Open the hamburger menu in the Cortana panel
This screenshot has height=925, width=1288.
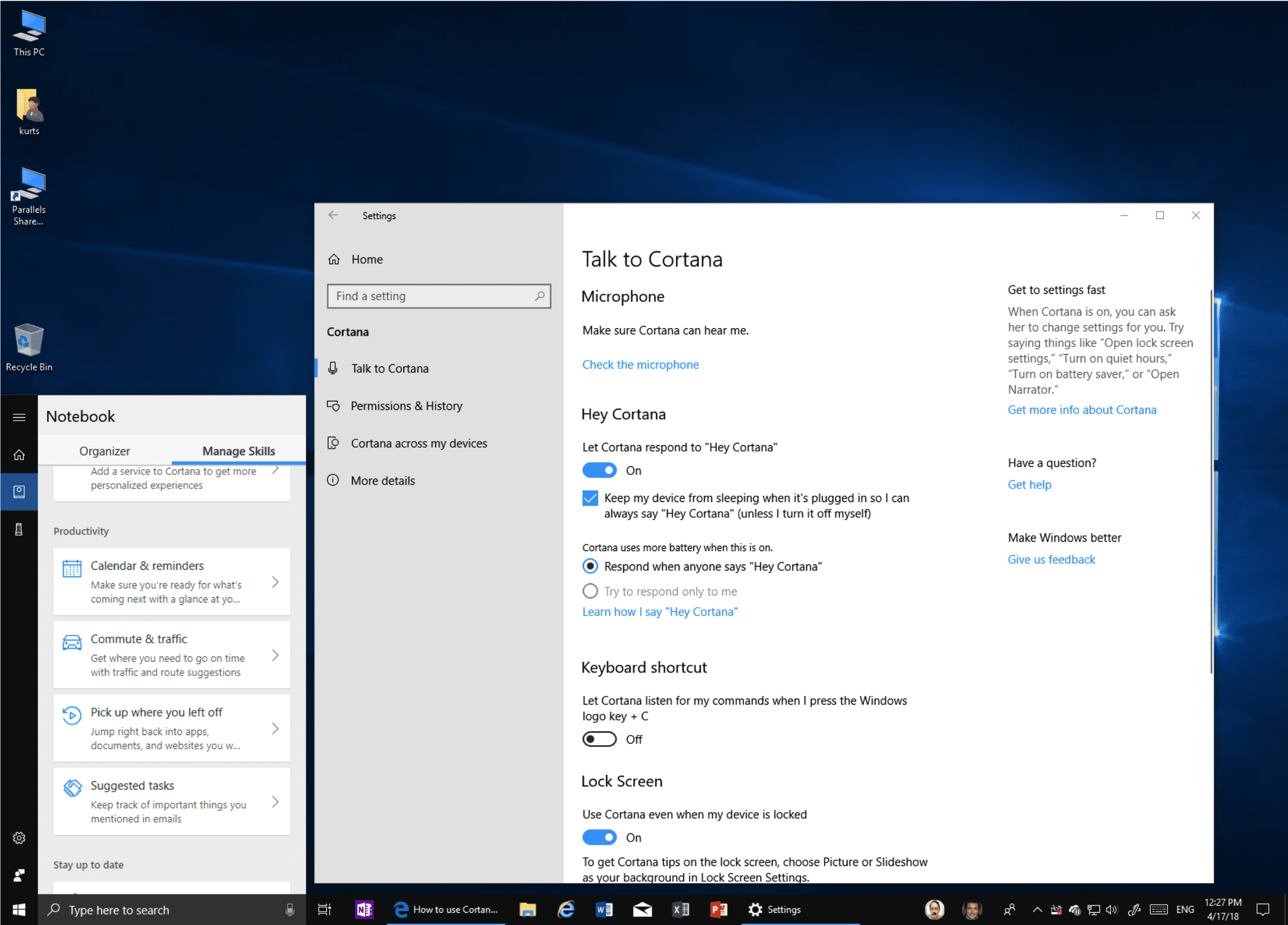[x=19, y=417]
